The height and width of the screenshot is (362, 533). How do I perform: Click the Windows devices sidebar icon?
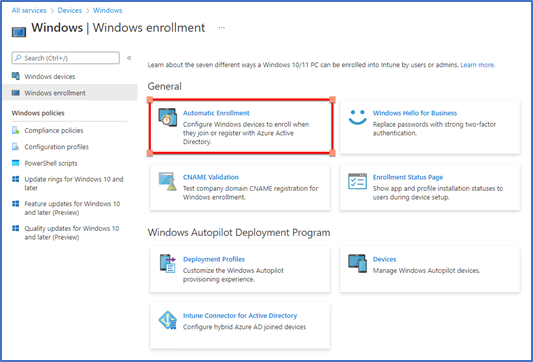16,76
